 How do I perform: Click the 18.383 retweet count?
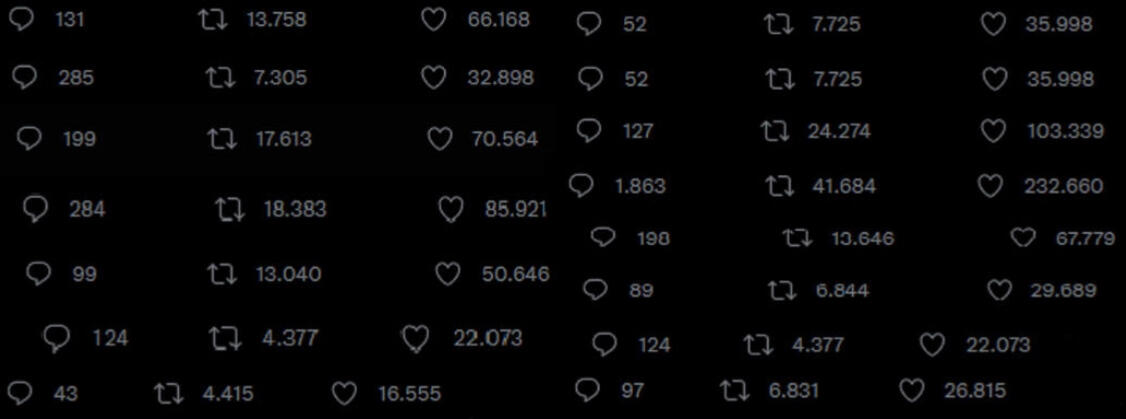295,210
